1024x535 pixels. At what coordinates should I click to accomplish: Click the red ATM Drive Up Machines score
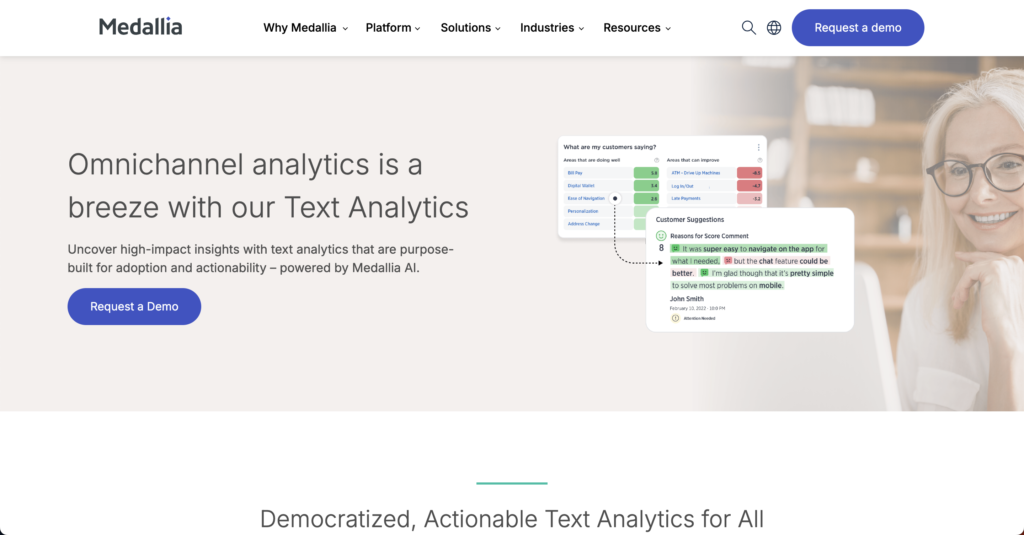coord(749,173)
